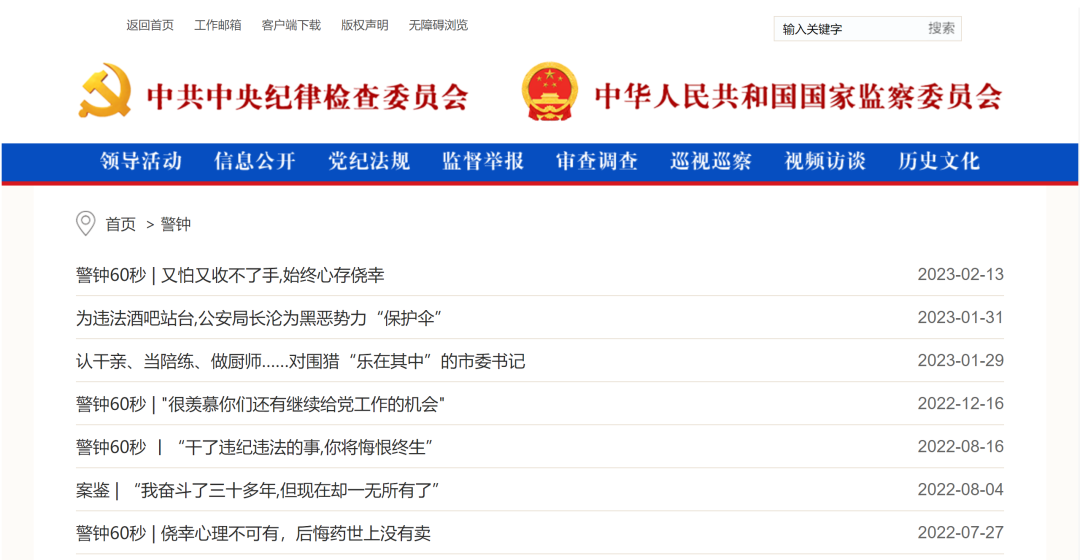The width and height of the screenshot is (1080, 560).
Task: Open the 工作邮箱 link
Action: point(218,25)
